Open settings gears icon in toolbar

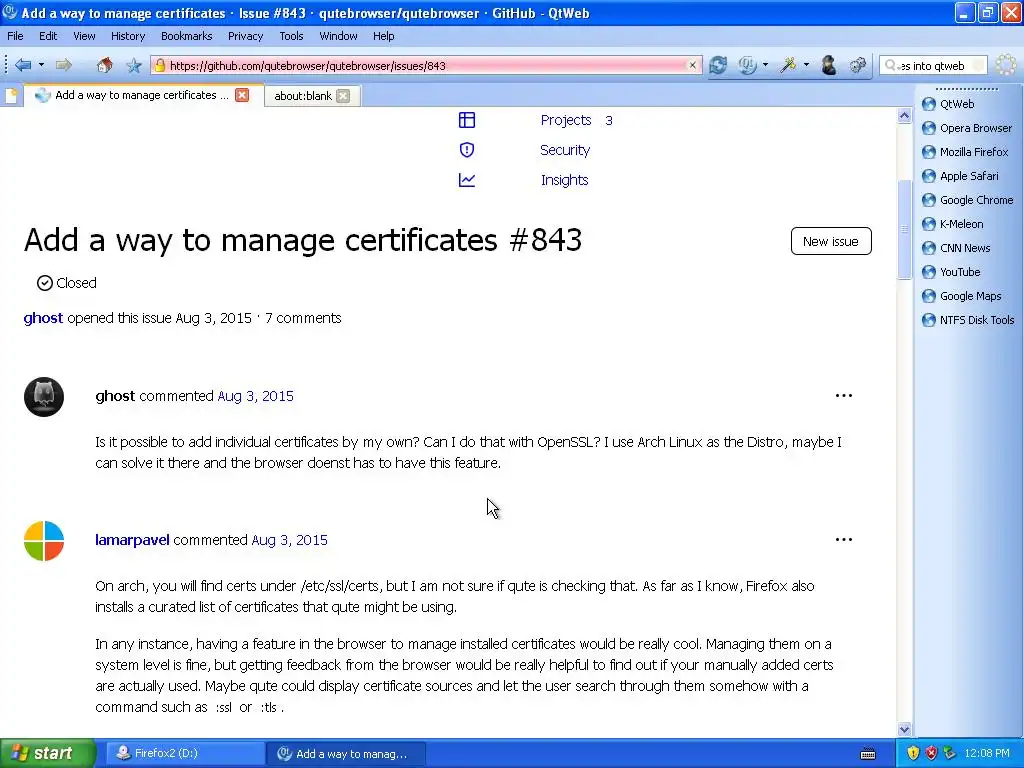(857, 65)
